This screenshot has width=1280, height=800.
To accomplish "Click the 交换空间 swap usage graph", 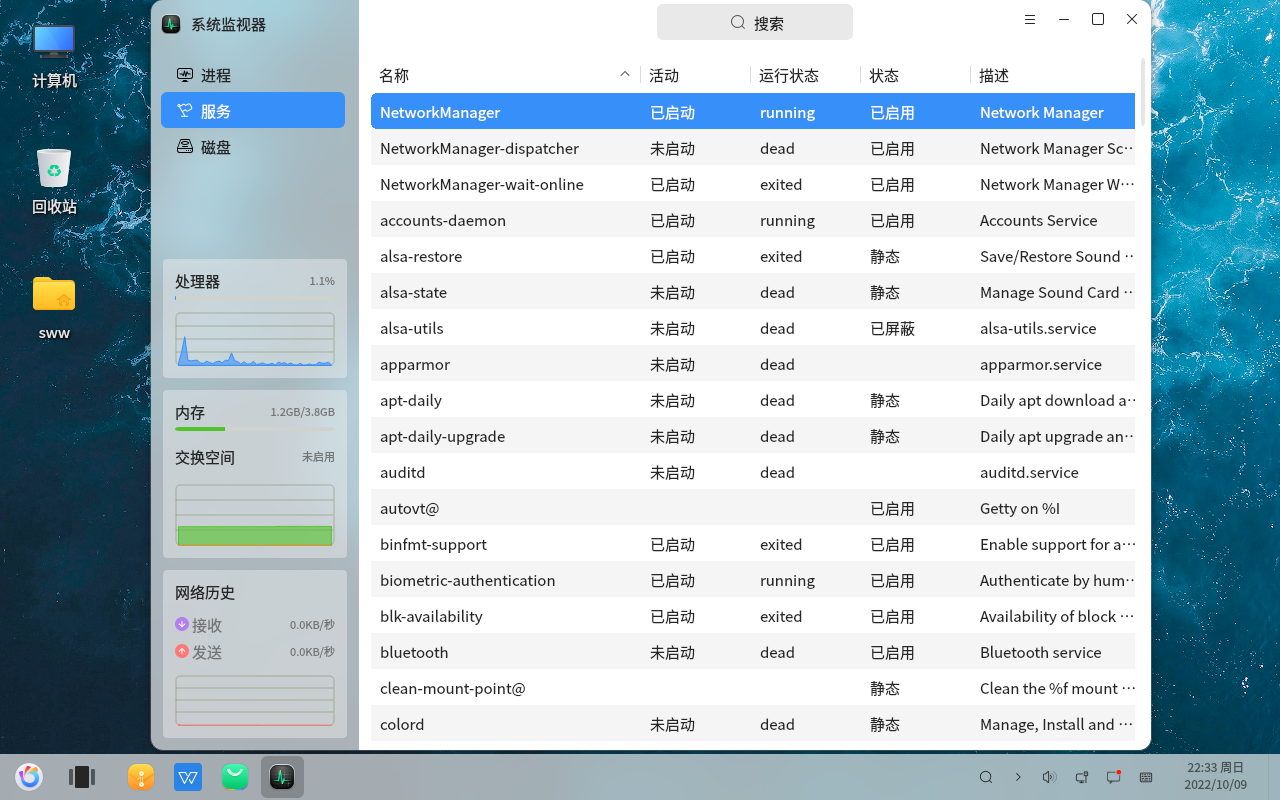I will (255, 515).
